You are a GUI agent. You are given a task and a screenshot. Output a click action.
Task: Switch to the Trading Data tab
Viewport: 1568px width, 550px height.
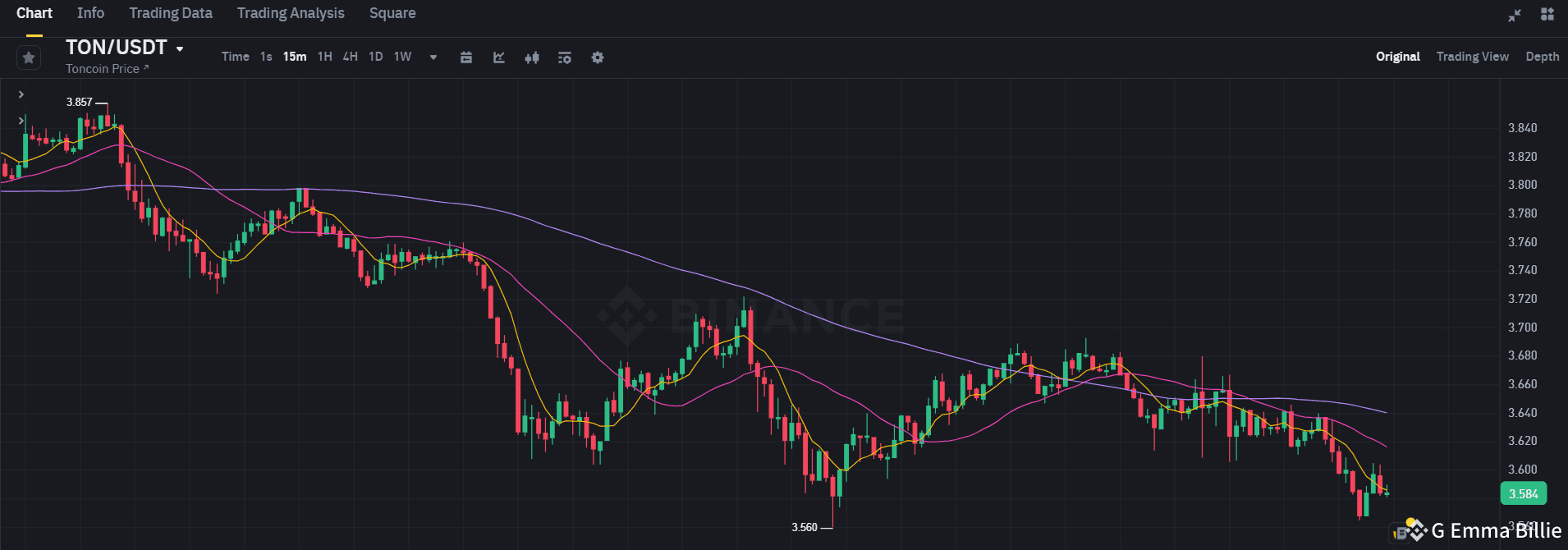[x=170, y=13]
